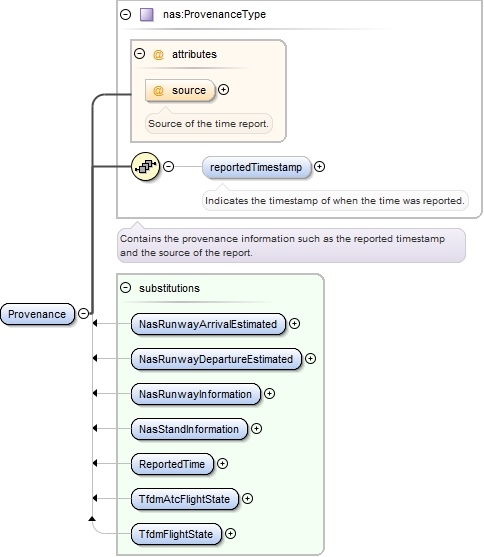Collapse the substitutions group

coord(125,287)
